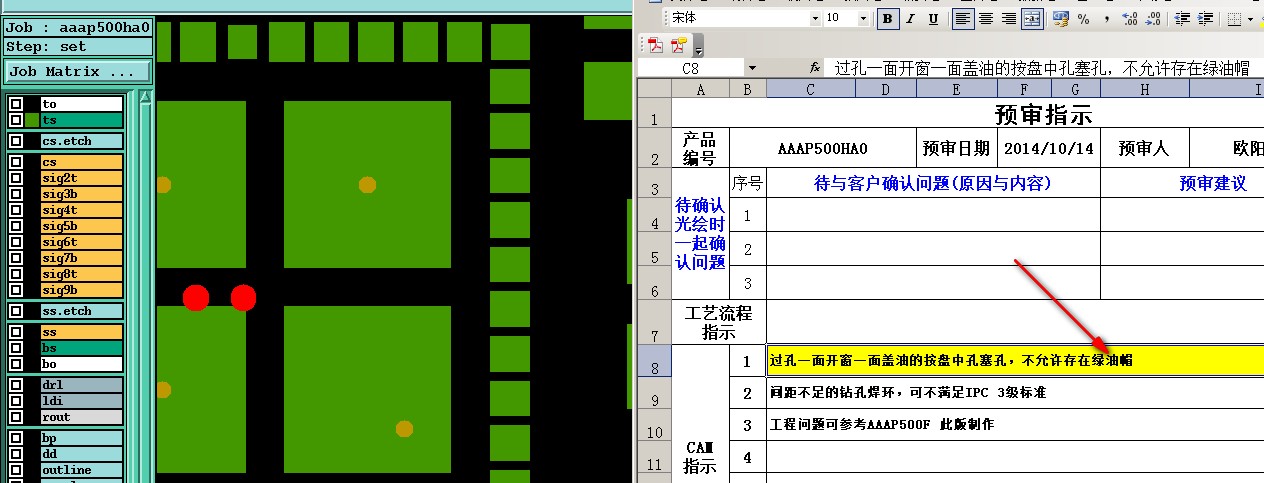Select the 'ldi' layer row

point(81,401)
